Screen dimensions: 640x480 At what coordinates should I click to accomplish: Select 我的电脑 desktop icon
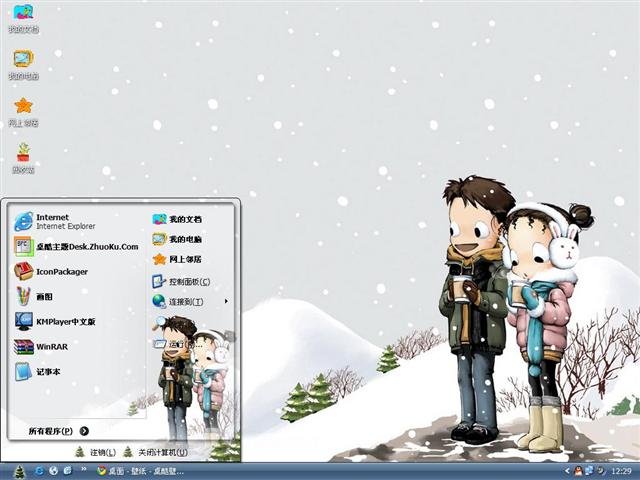[x=24, y=65]
